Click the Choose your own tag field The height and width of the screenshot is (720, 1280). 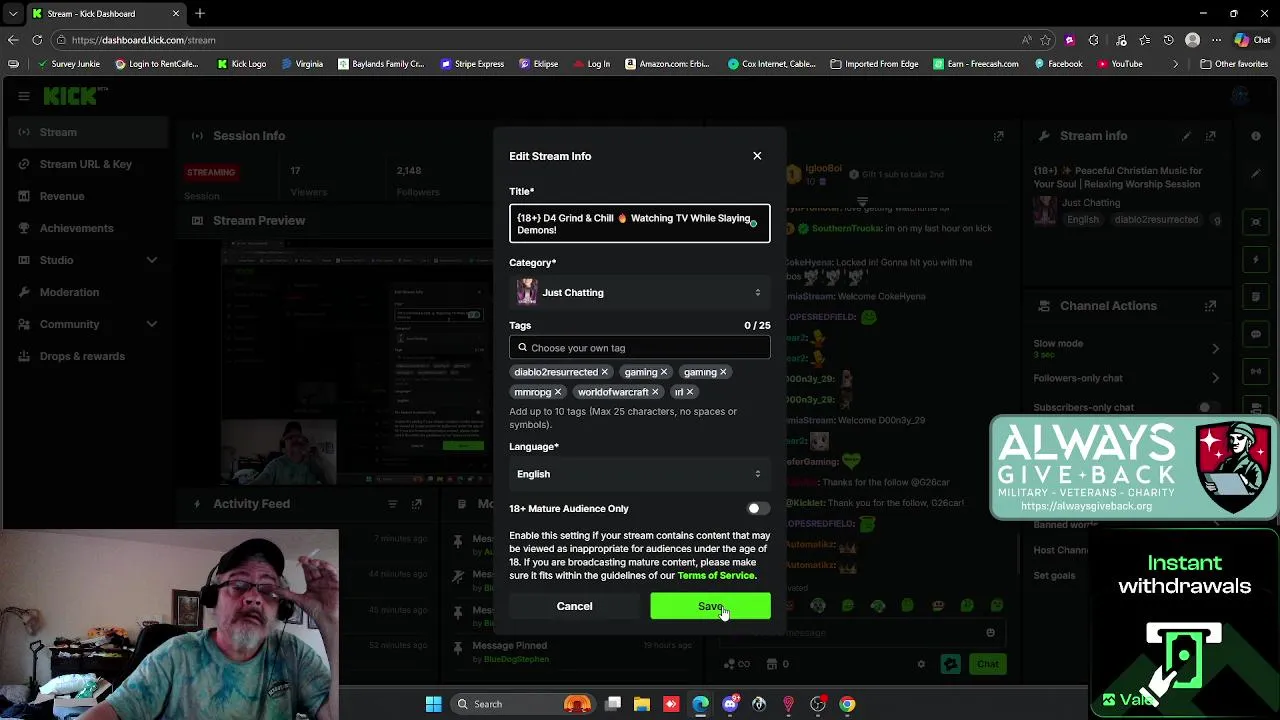[x=640, y=348]
